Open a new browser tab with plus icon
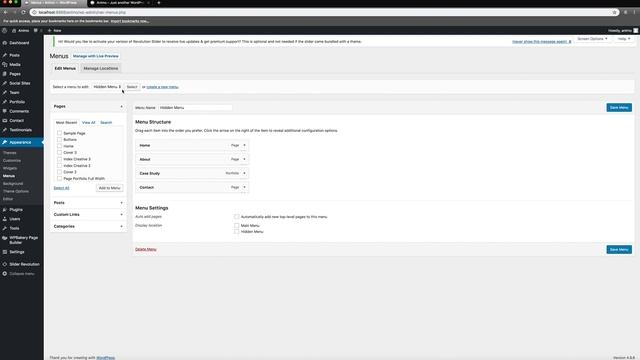 159,2
